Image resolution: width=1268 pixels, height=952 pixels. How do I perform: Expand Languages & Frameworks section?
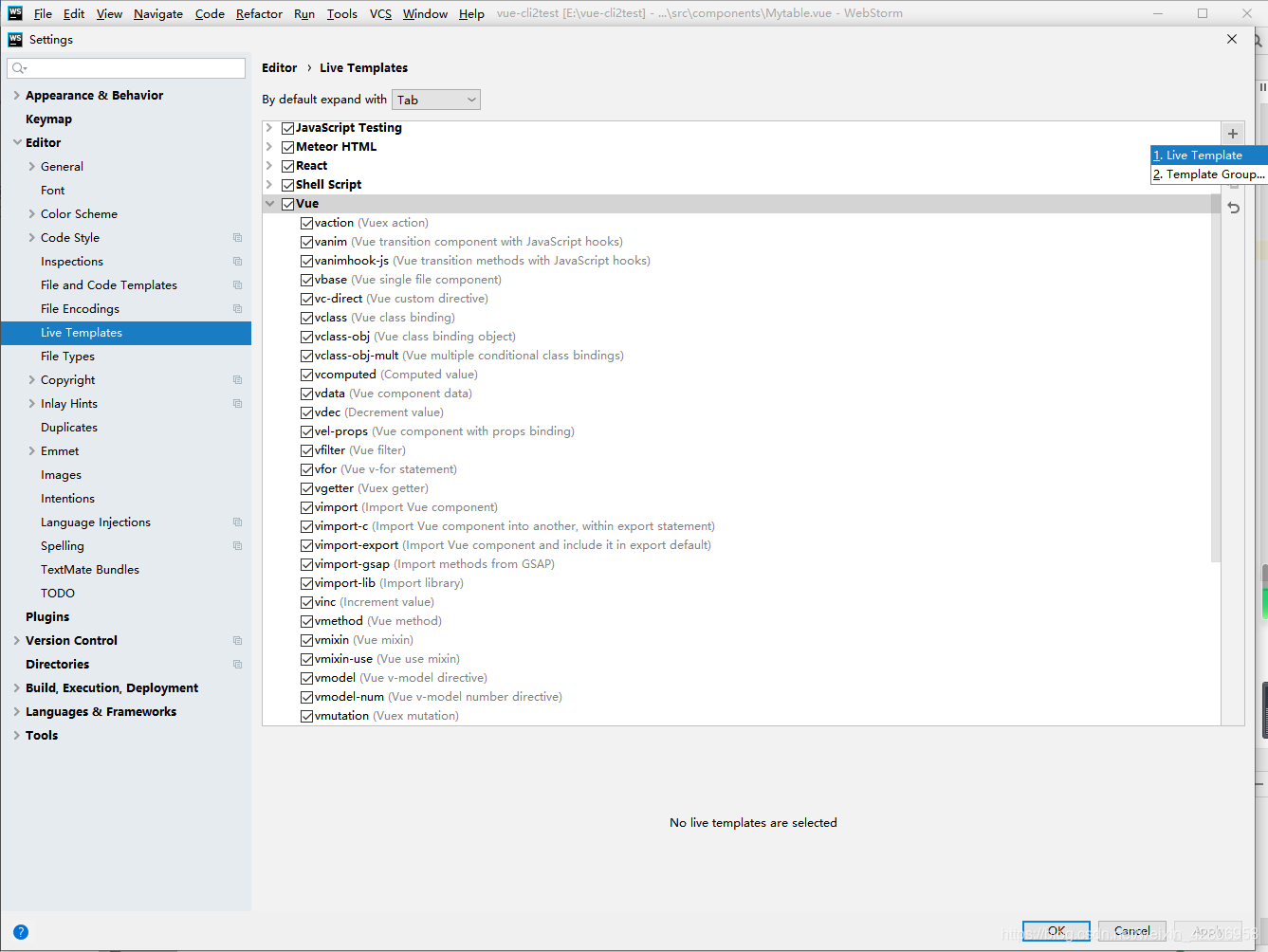tap(17, 712)
